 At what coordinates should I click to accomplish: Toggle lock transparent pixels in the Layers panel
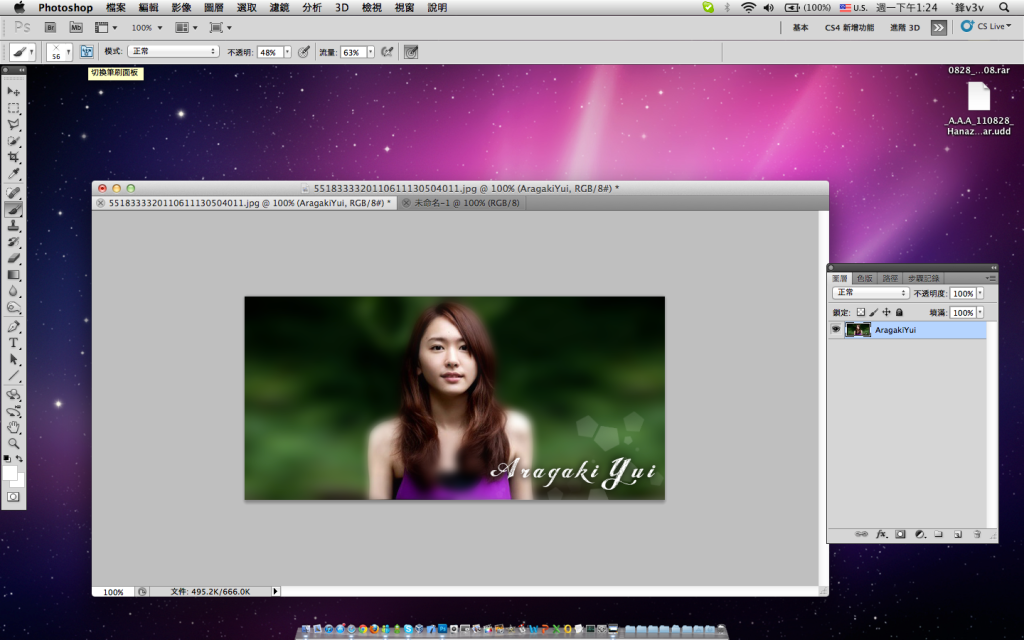860,313
